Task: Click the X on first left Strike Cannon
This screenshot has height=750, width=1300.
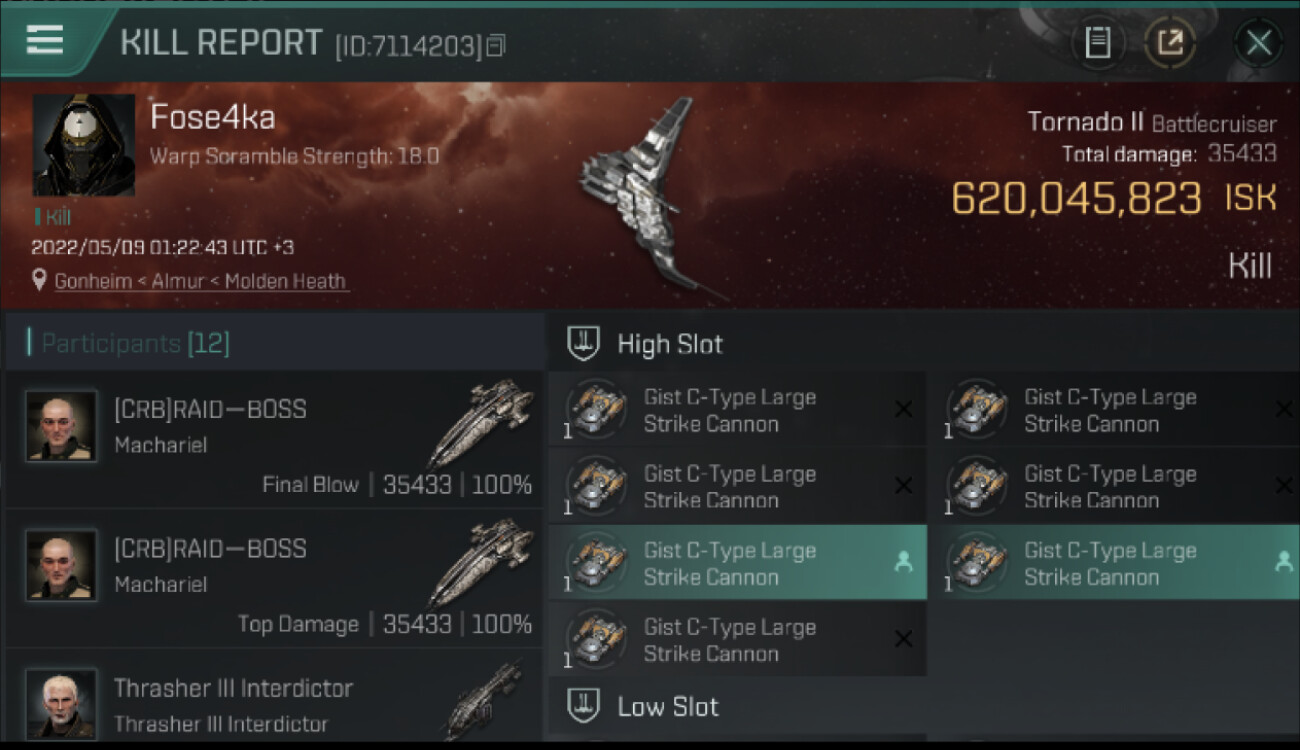Action: pyautogui.click(x=903, y=409)
